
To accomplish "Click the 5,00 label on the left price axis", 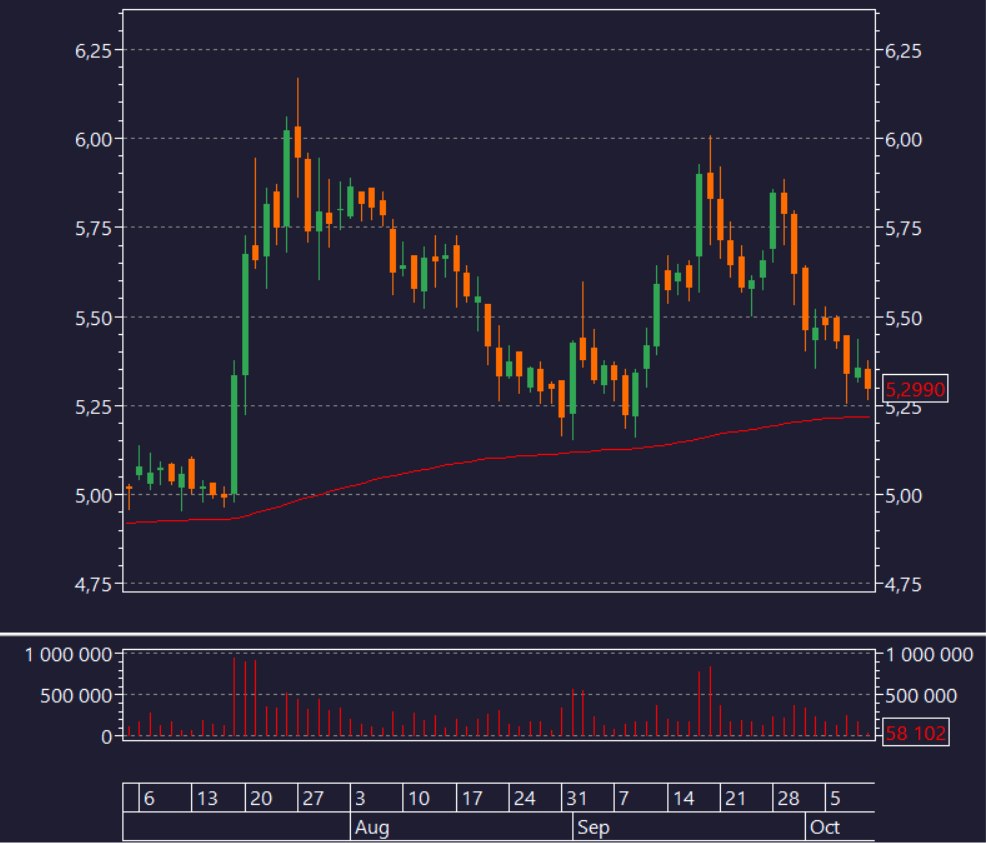I will click(93, 496).
